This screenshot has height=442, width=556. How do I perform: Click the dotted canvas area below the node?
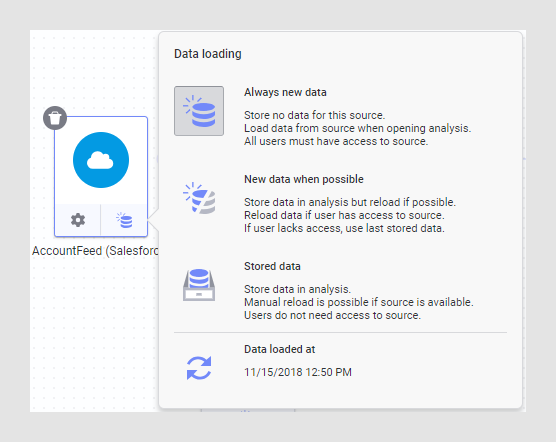[x=94, y=333]
